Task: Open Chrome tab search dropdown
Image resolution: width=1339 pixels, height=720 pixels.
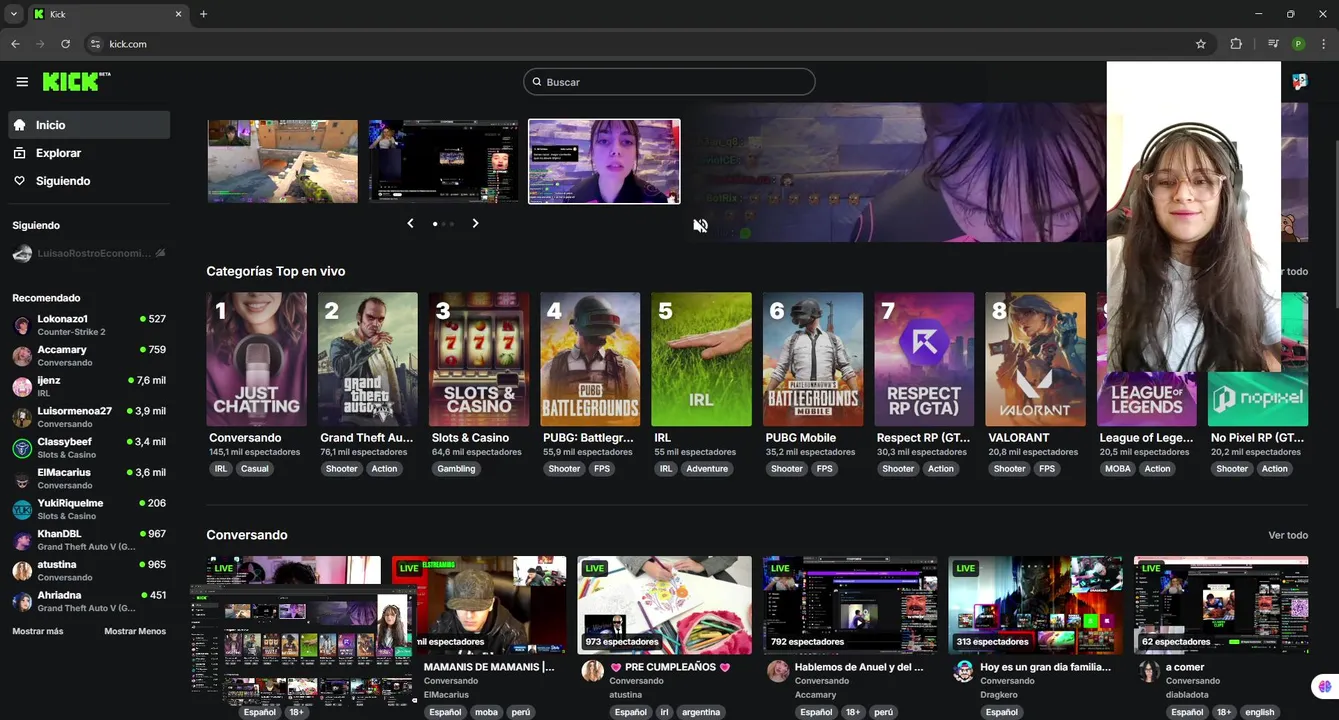Action: 13,14
